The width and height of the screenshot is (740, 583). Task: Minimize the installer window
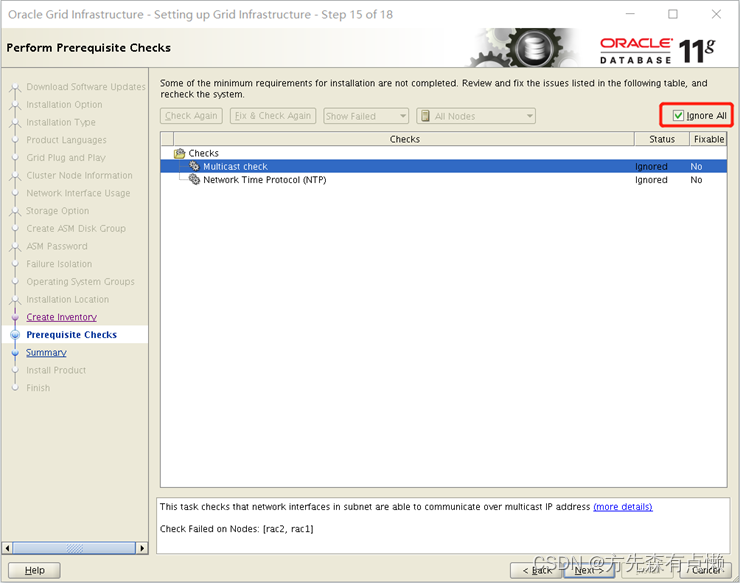click(630, 14)
